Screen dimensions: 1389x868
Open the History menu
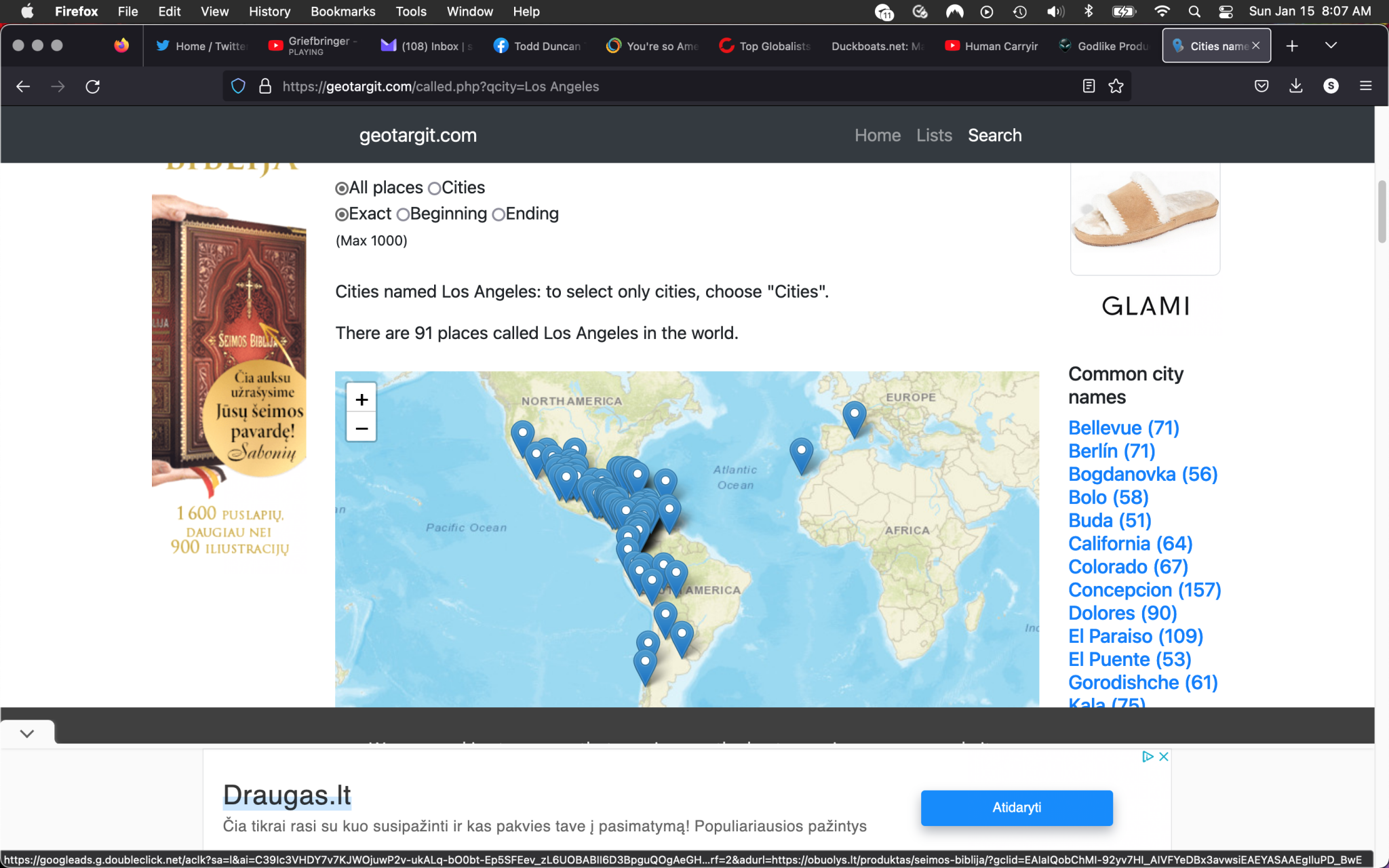[269, 12]
